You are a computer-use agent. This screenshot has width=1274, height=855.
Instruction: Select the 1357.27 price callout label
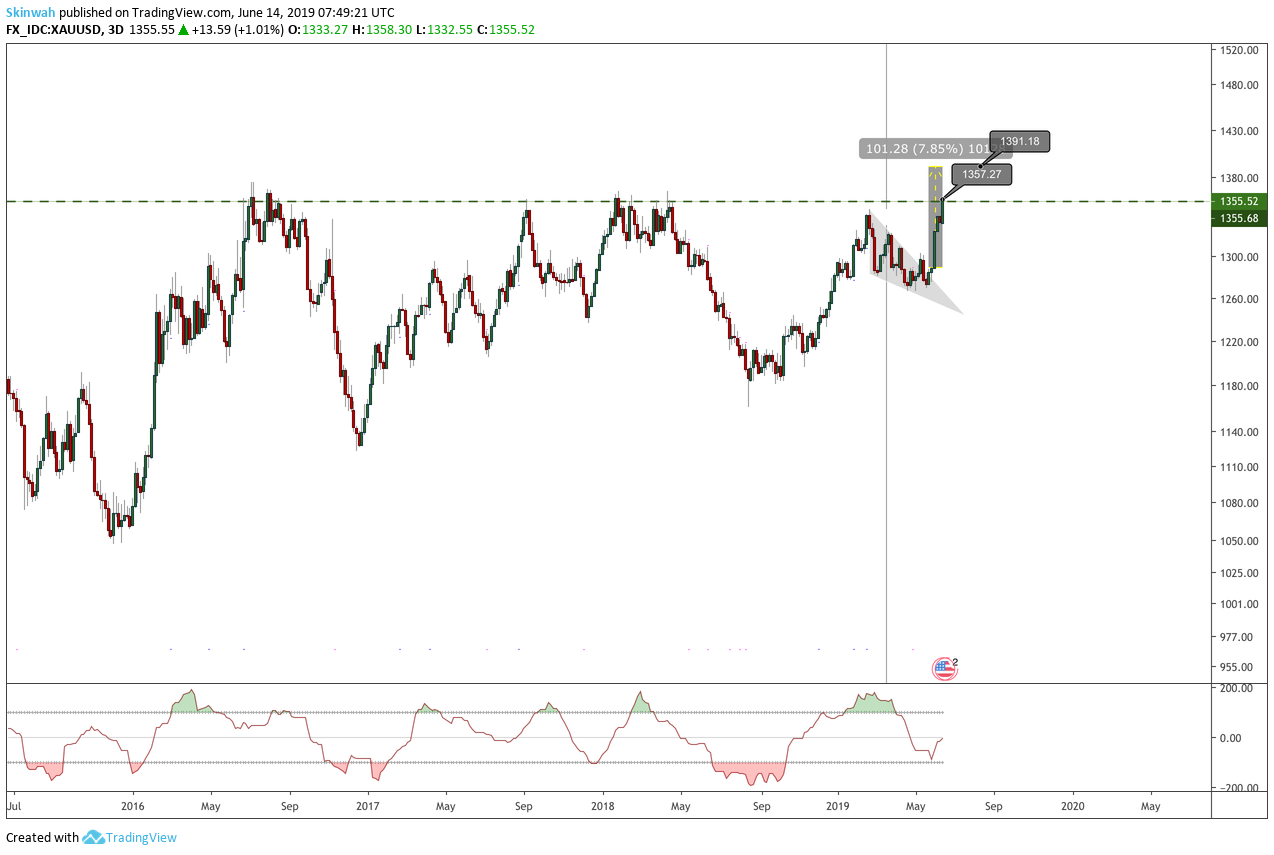pyautogui.click(x=982, y=174)
